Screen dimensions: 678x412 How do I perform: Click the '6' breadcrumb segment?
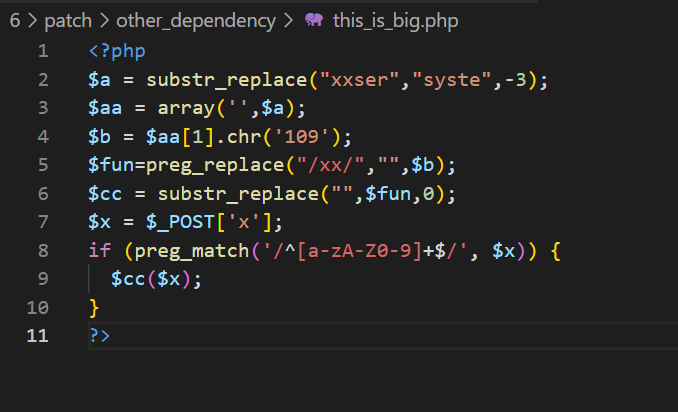point(15,21)
